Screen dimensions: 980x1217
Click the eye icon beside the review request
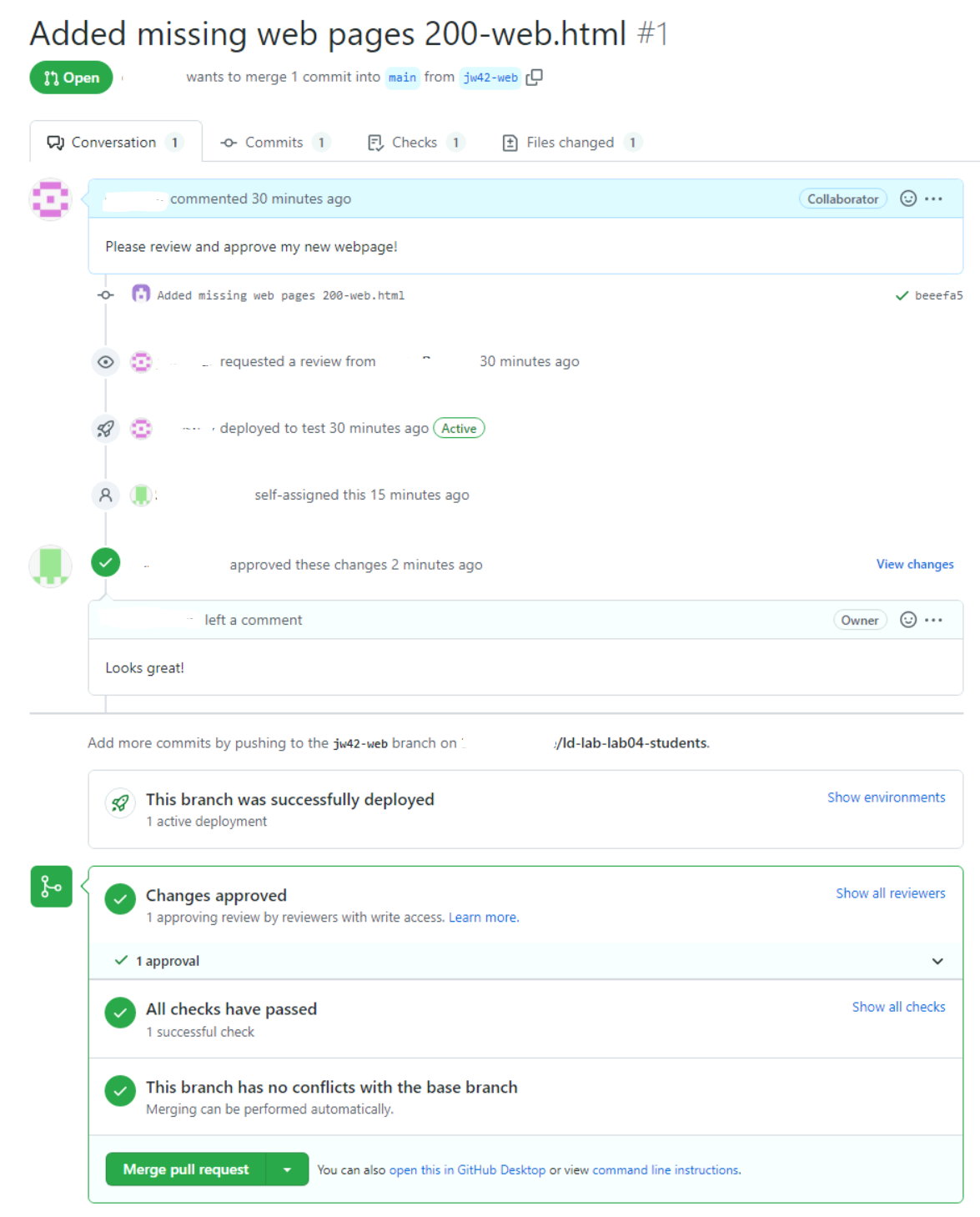(105, 361)
